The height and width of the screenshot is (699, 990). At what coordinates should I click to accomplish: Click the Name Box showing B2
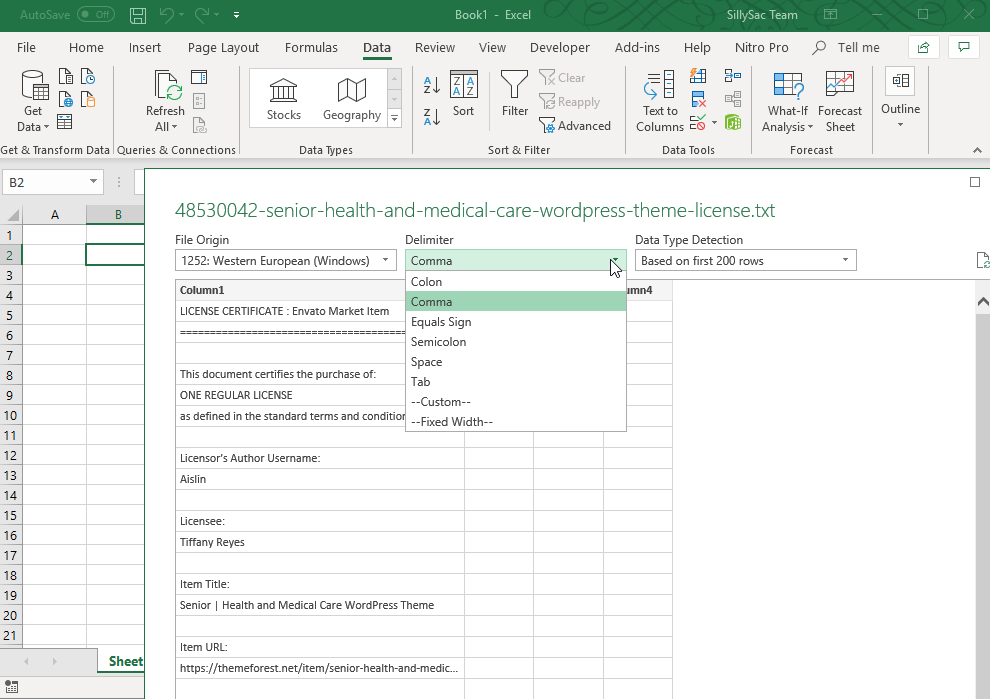point(52,182)
